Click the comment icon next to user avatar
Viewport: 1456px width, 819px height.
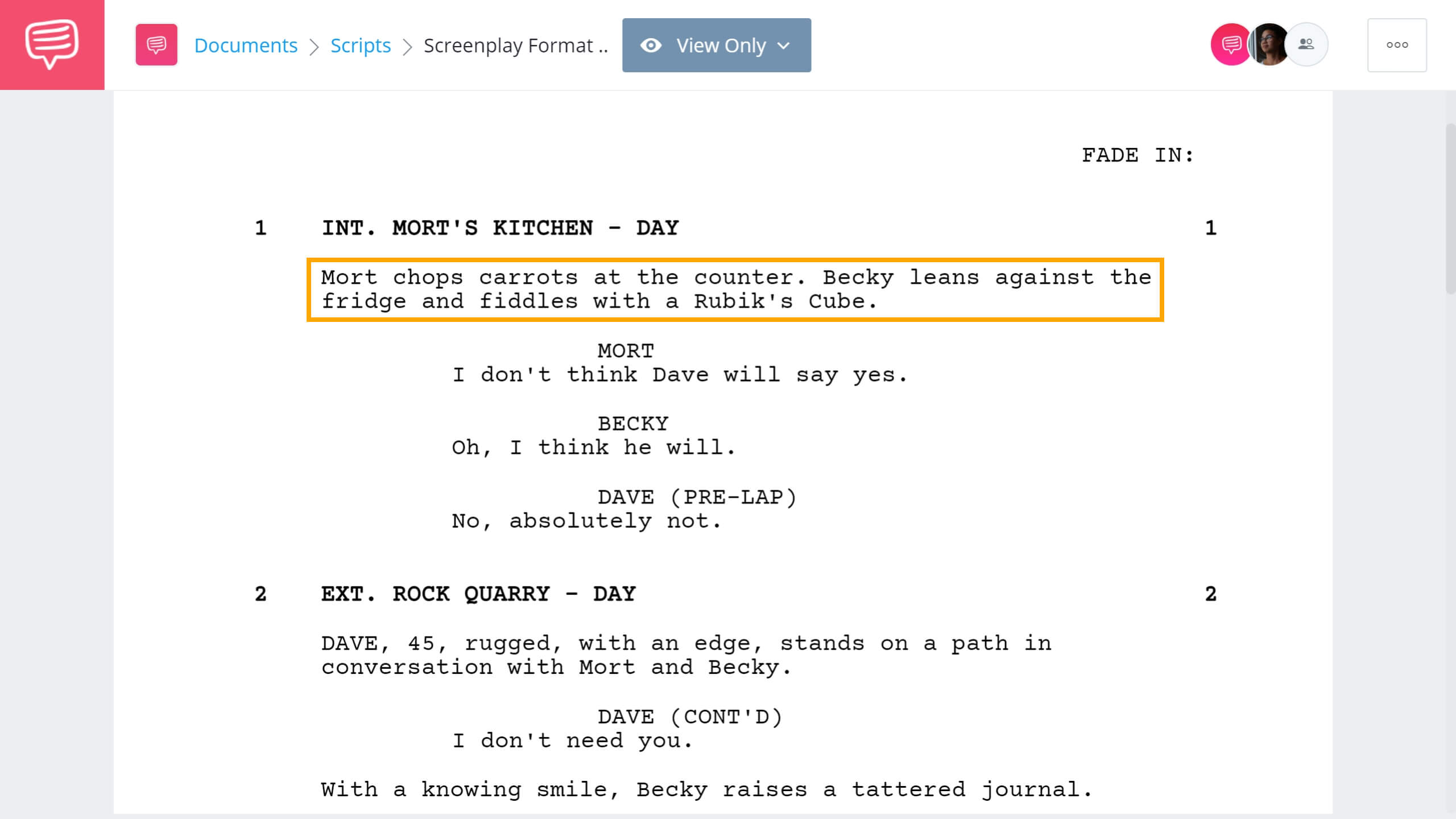(x=1227, y=44)
